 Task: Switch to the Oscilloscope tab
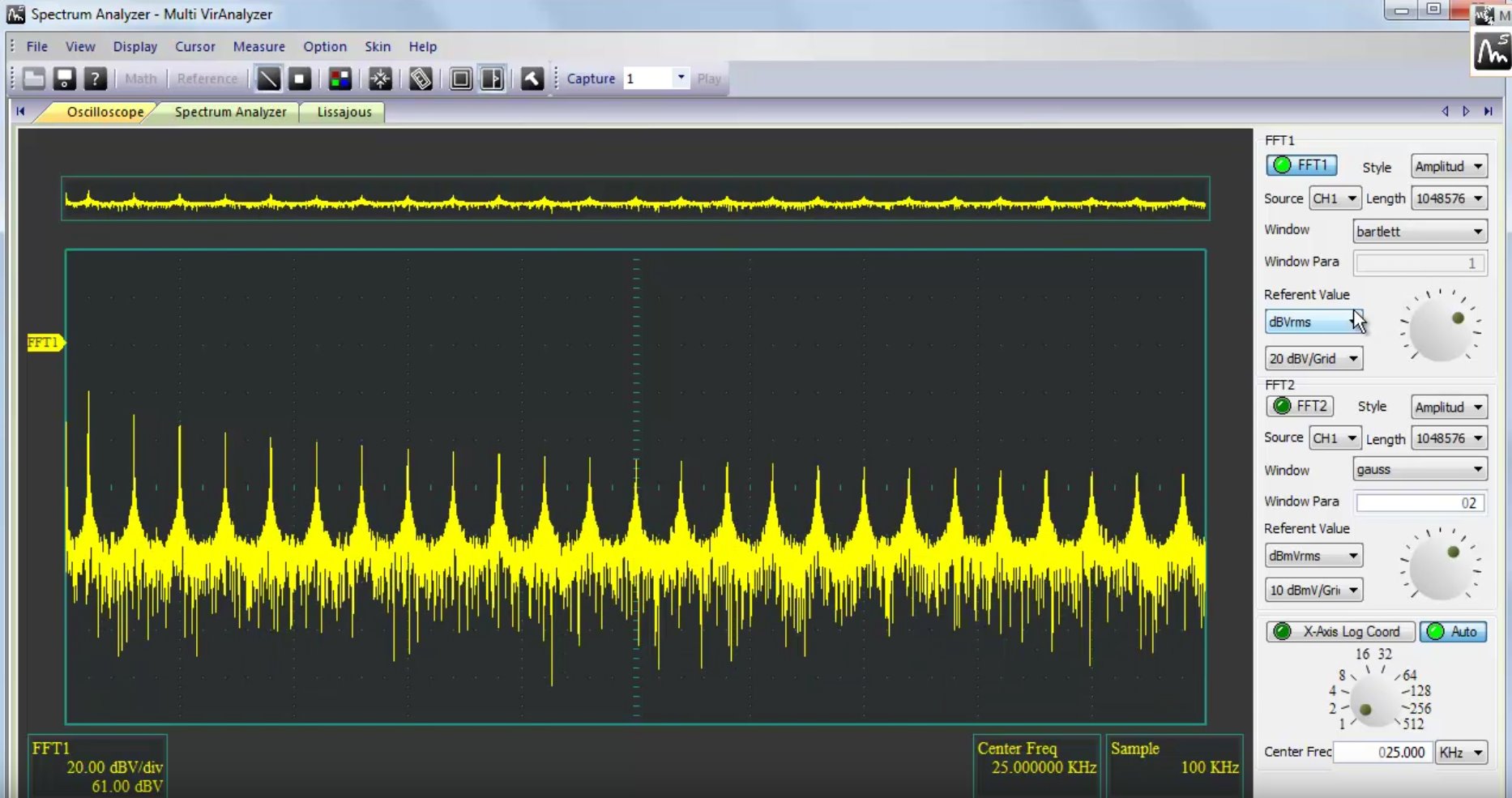105,112
